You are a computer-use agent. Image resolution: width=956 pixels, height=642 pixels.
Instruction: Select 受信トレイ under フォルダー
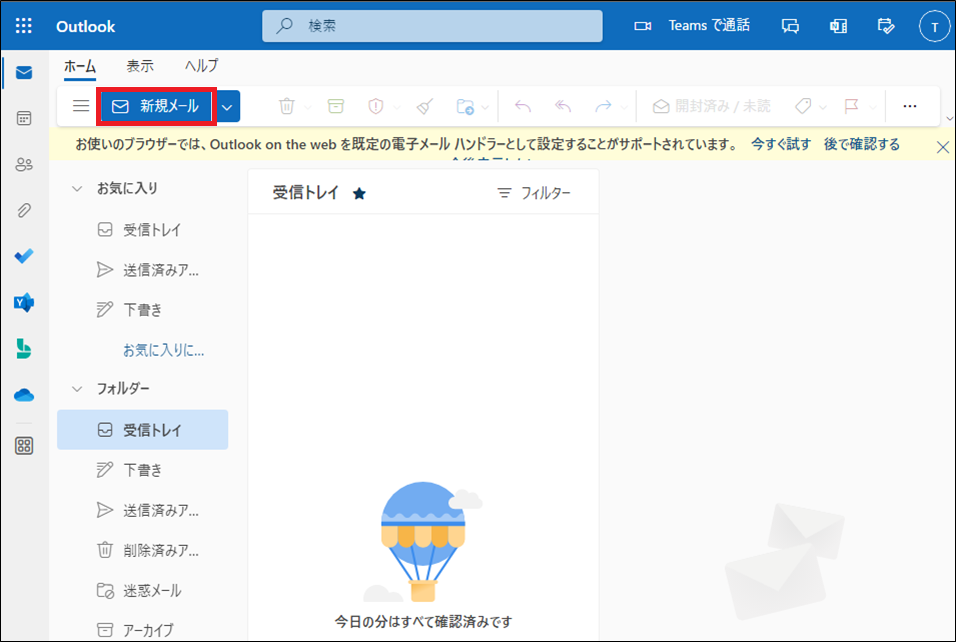pos(143,430)
